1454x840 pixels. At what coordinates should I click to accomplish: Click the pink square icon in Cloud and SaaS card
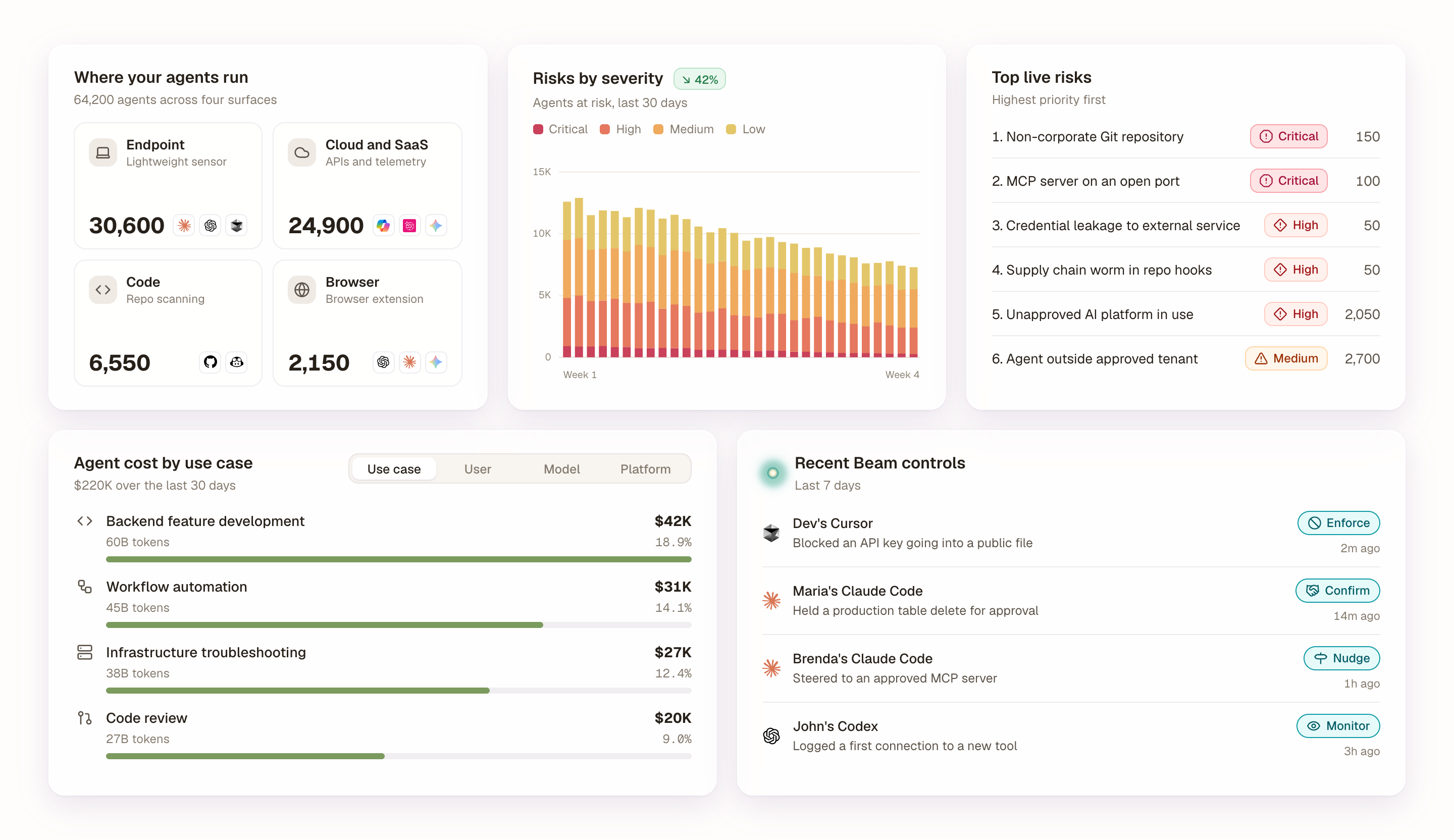[409, 226]
